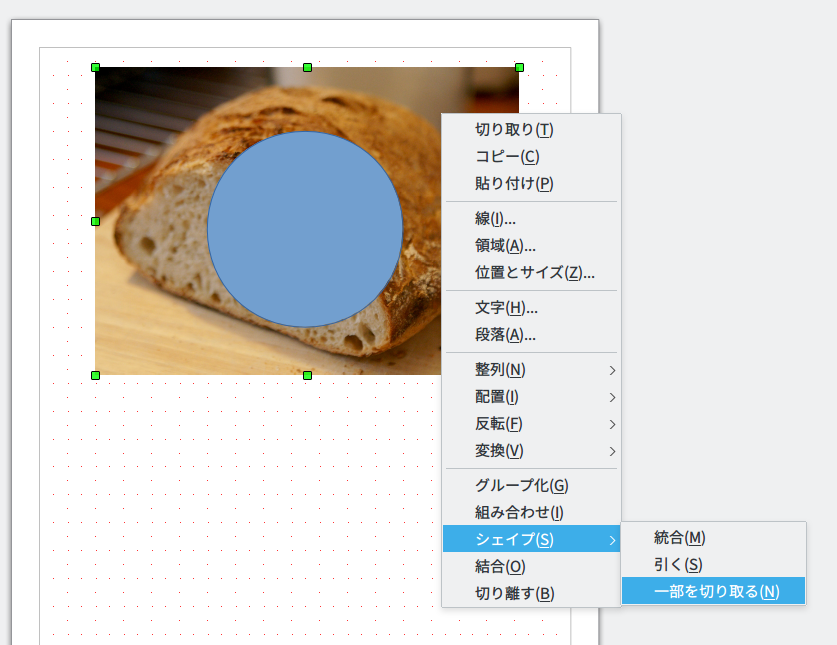Expand the 配置(I) submenu
837x645 pixels.
(x=532, y=397)
